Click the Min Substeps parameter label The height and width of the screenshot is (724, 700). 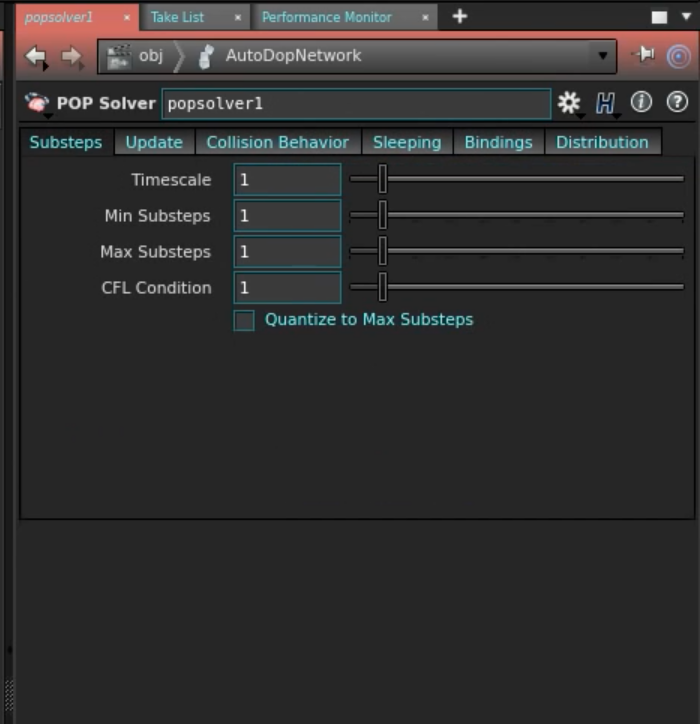pos(157,216)
